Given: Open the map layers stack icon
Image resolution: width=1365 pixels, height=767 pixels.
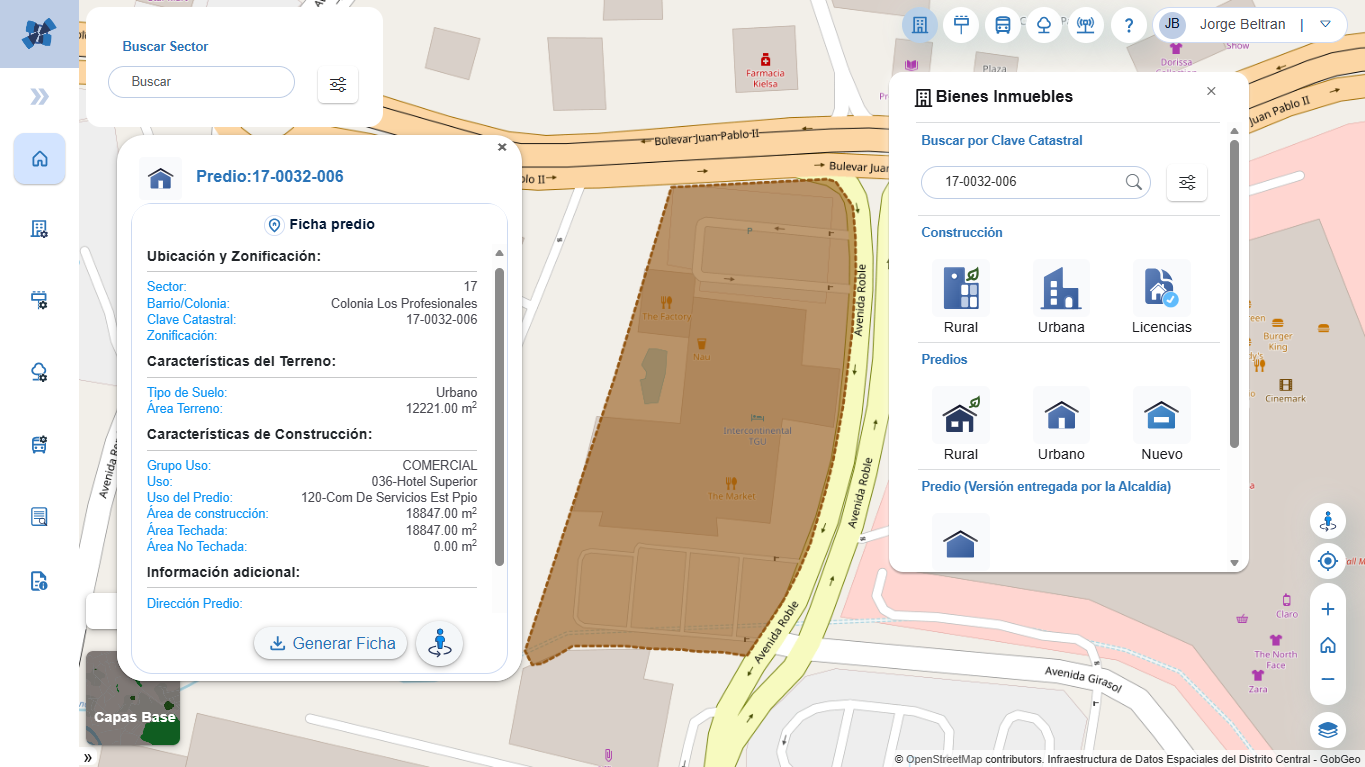Looking at the screenshot, I should (1328, 730).
